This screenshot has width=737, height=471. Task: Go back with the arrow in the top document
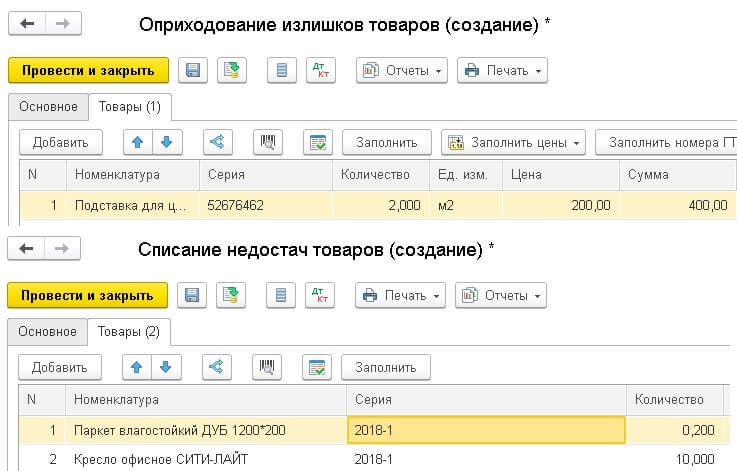[x=27, y=24]
